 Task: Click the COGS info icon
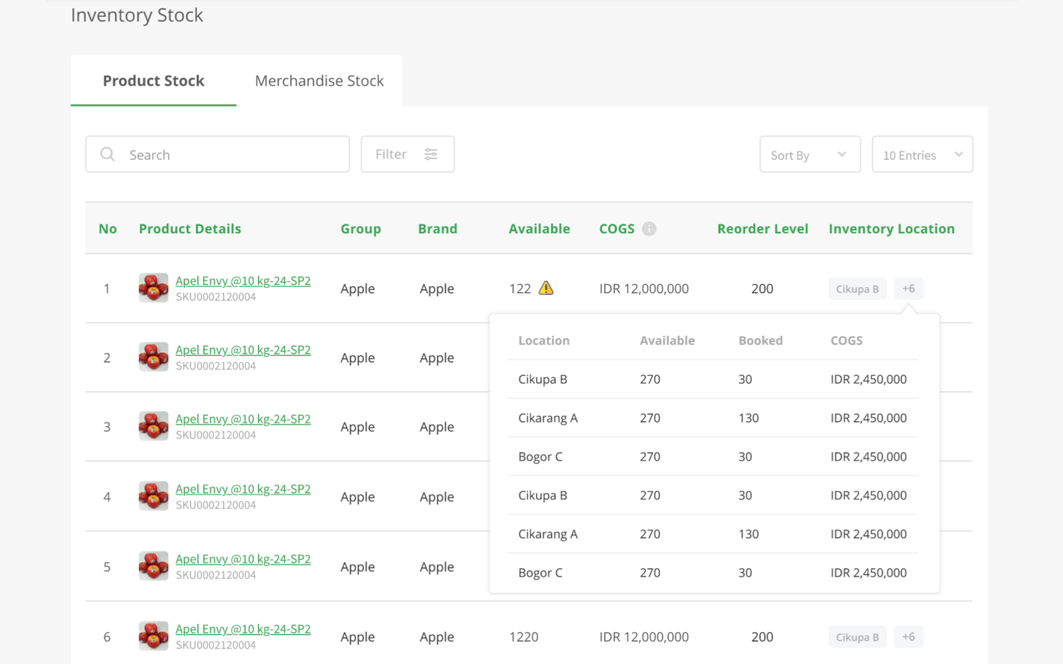pos(649,229)
